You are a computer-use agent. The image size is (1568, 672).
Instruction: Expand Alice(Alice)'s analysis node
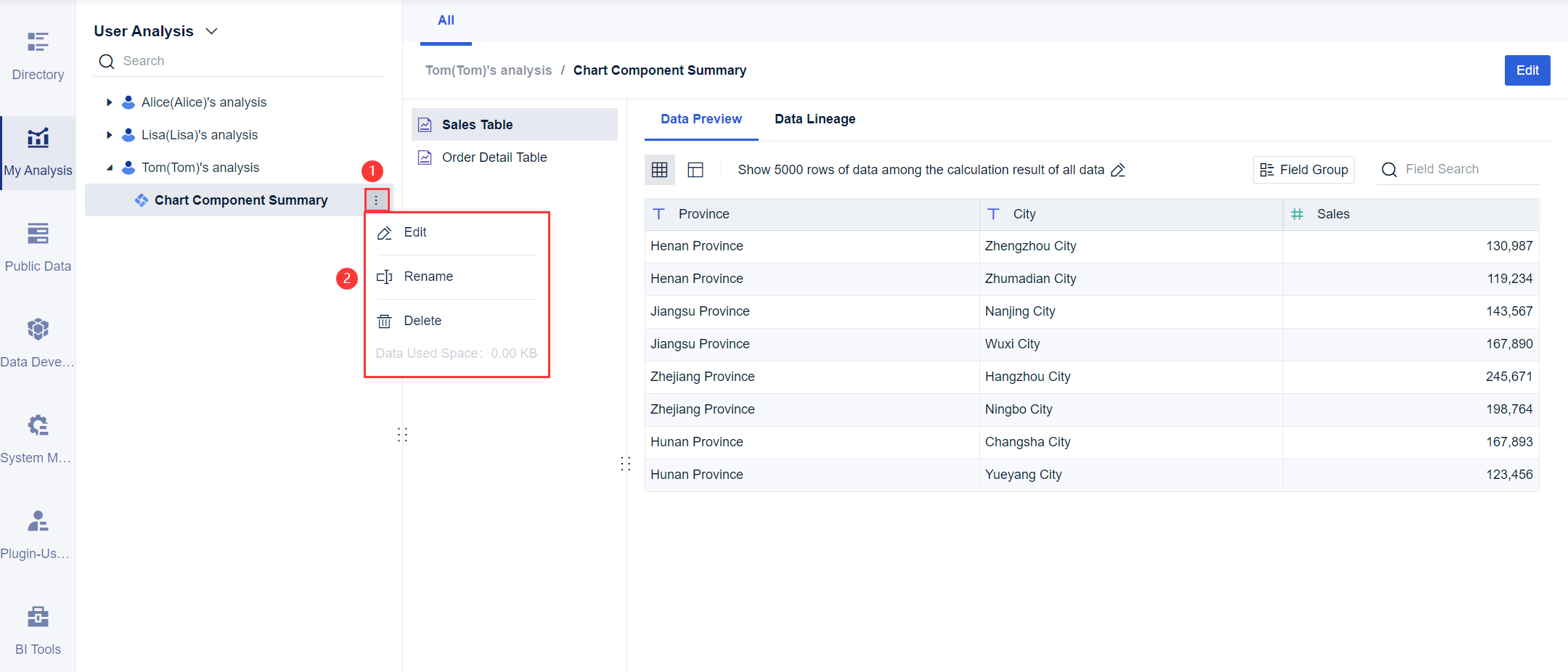110,102
